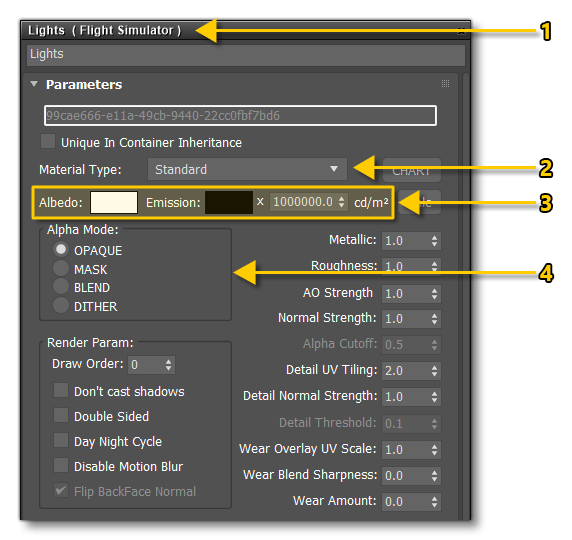This screenshot has height=540, width=572.
Task: Select OPAQUE alpha mode
Action: 61,250
